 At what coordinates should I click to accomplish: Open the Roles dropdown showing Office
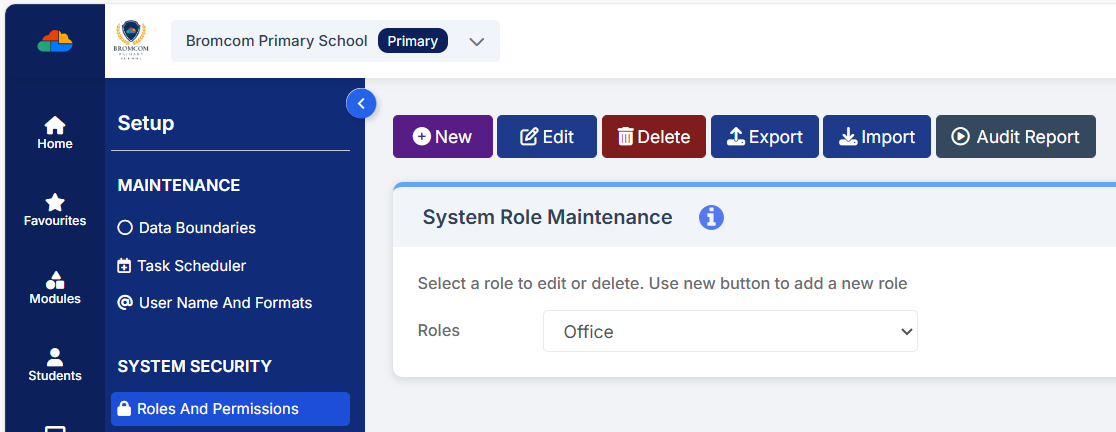click(x=730, y=332)
